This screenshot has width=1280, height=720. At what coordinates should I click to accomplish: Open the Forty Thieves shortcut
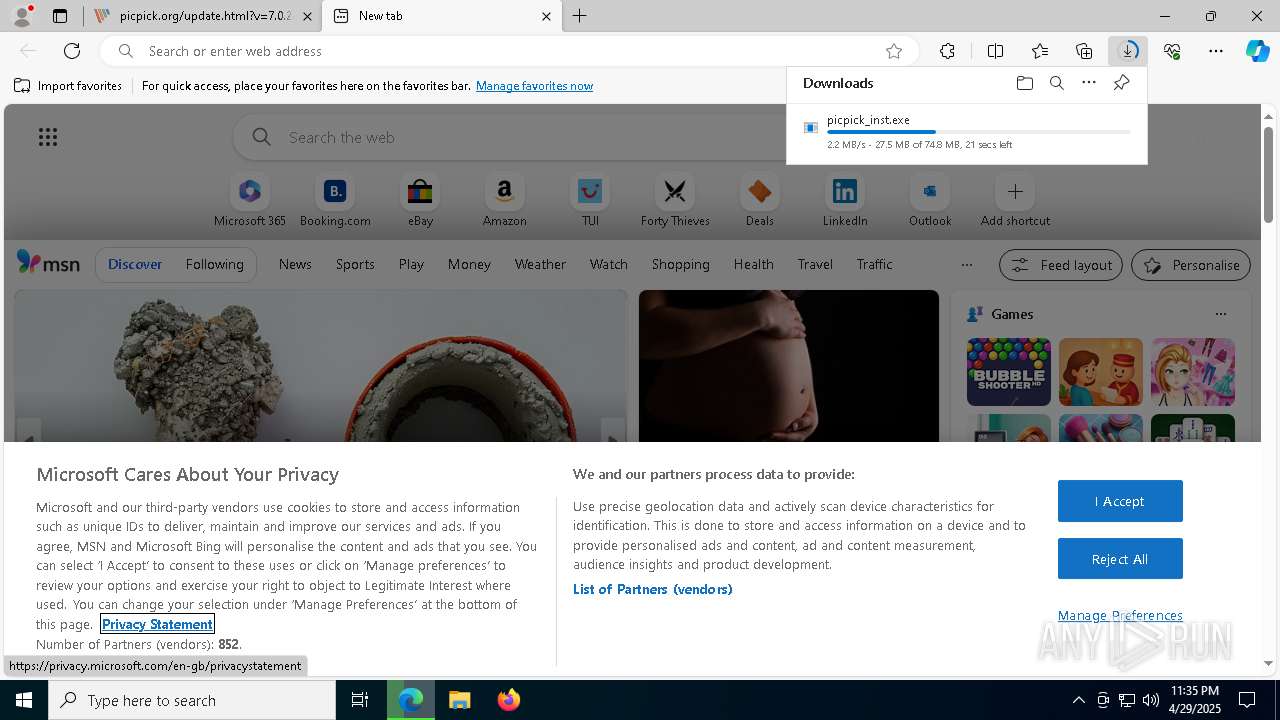tap(675, 201)
